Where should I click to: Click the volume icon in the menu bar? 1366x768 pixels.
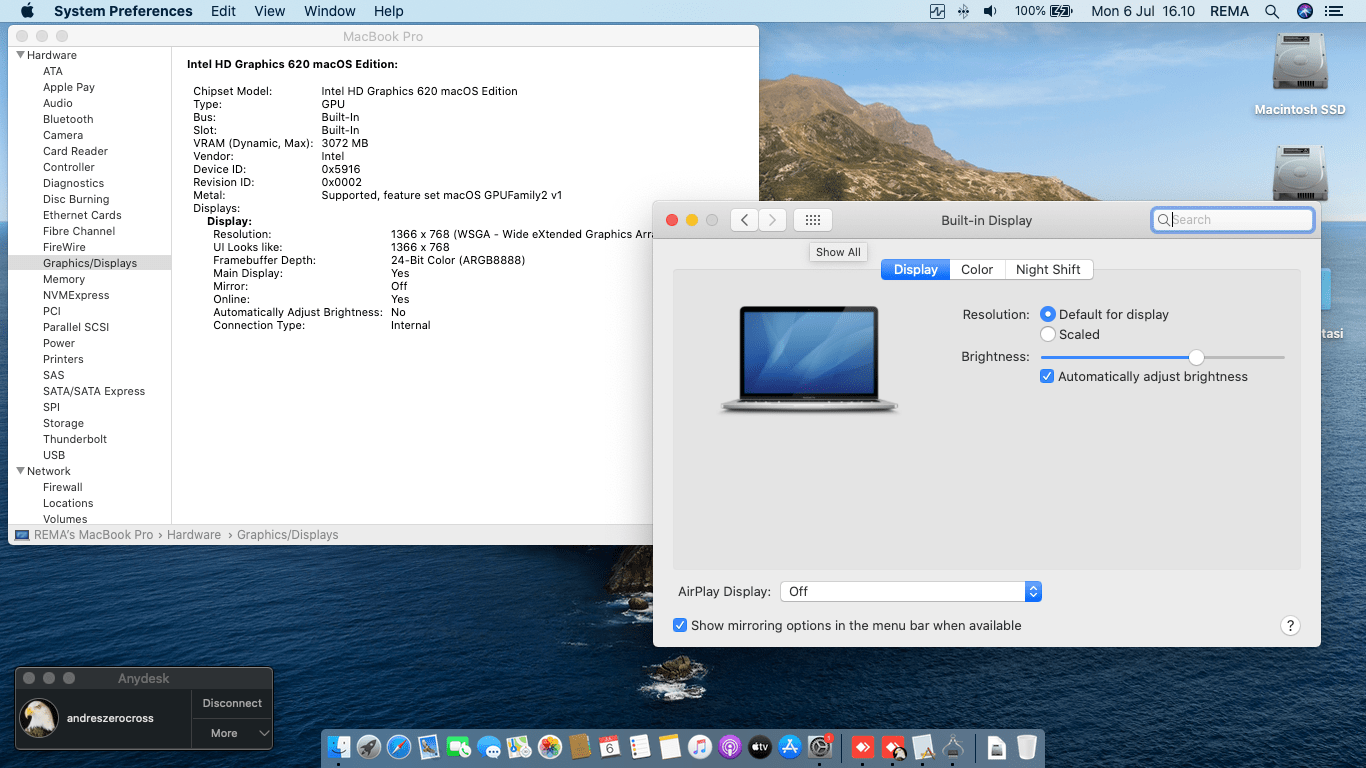[990, 11]
